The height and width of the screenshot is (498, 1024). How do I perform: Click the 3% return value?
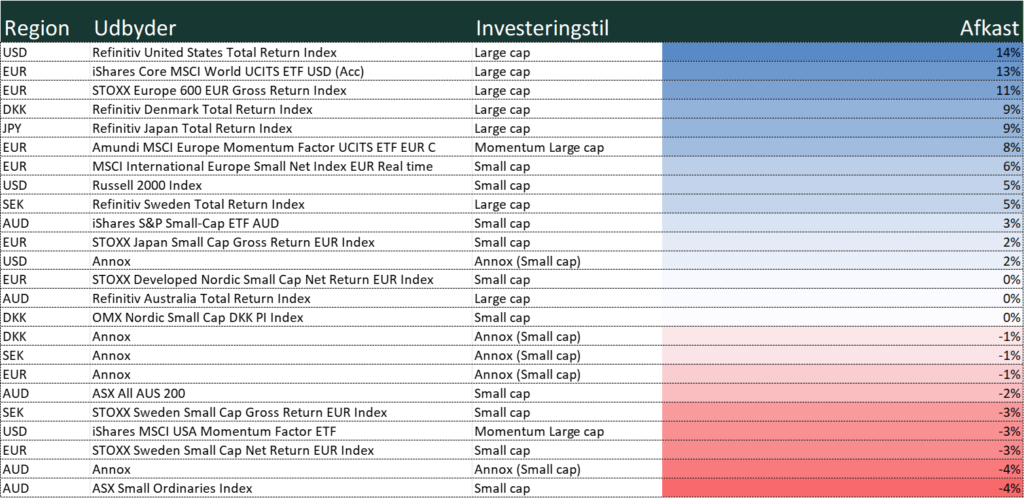click(x=1012, y=223)
